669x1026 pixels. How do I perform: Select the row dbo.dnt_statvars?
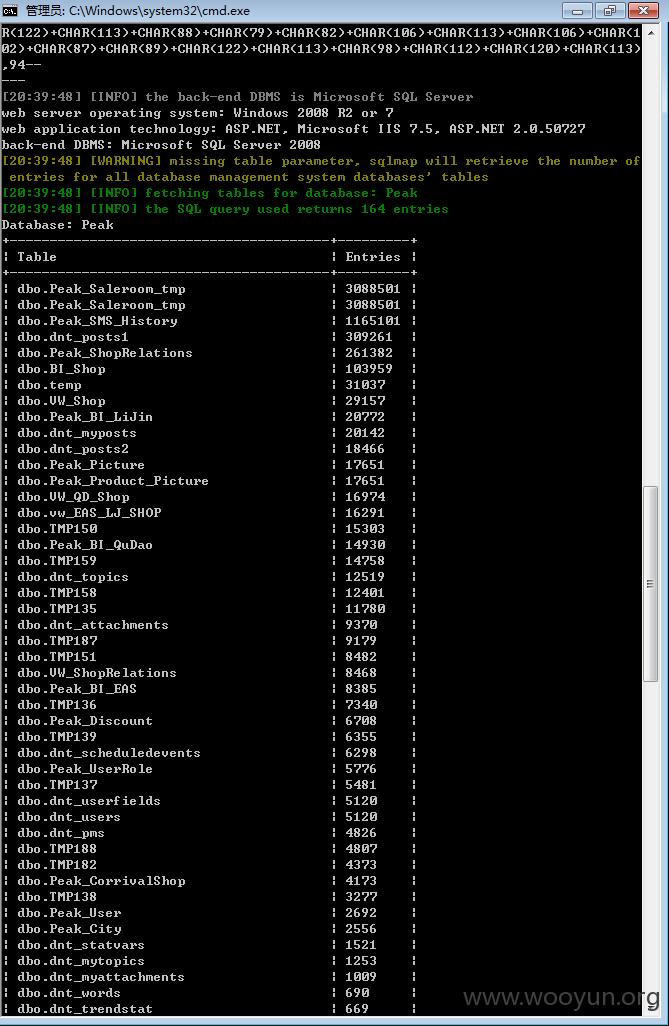point(209,946)
